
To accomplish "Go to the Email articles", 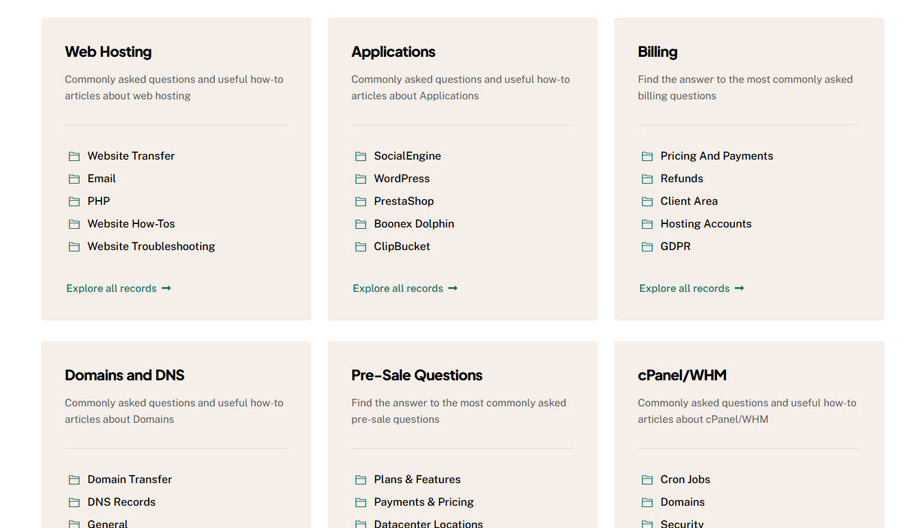I will tap(101, 179).
